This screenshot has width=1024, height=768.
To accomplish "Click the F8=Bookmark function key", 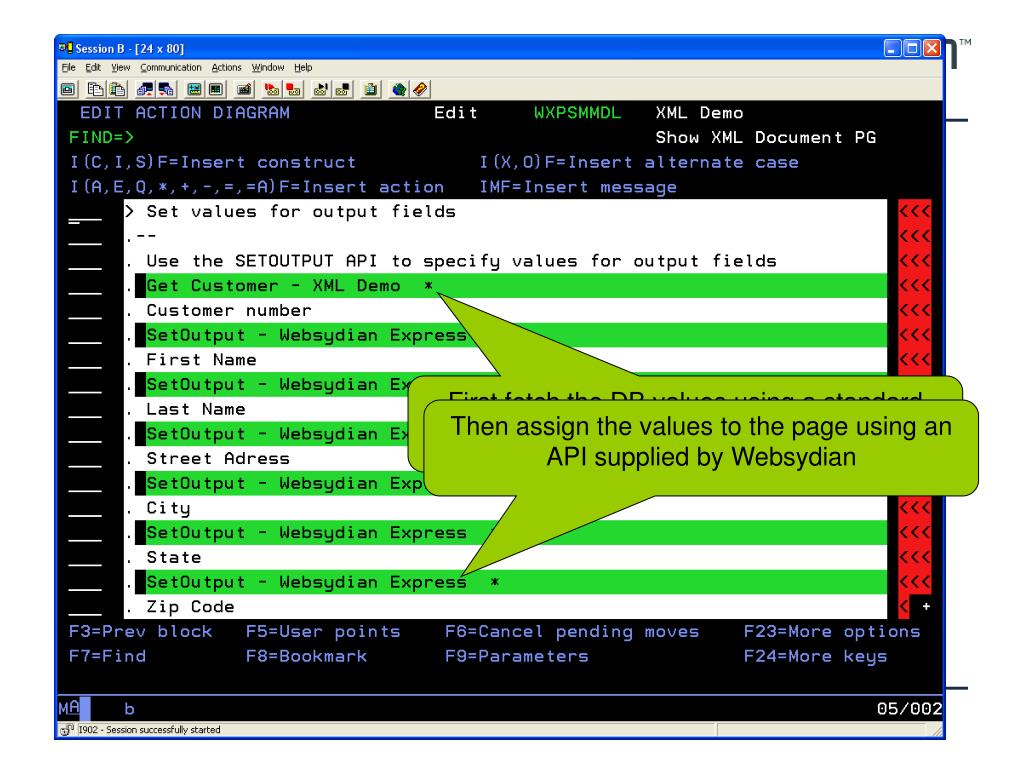I will tap(306, 656).
